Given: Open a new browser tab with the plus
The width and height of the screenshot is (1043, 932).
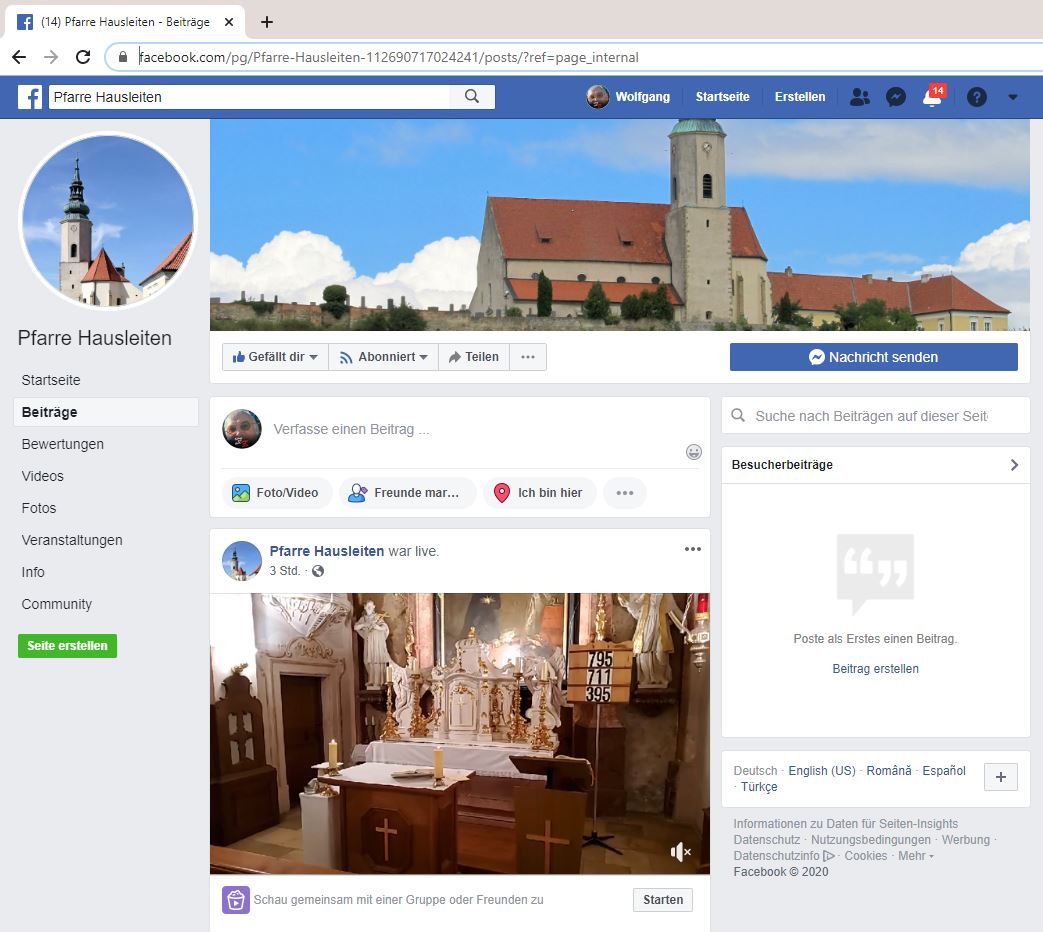Looking at the screenshot, I should pyautogui.click(x=267, y=22).
